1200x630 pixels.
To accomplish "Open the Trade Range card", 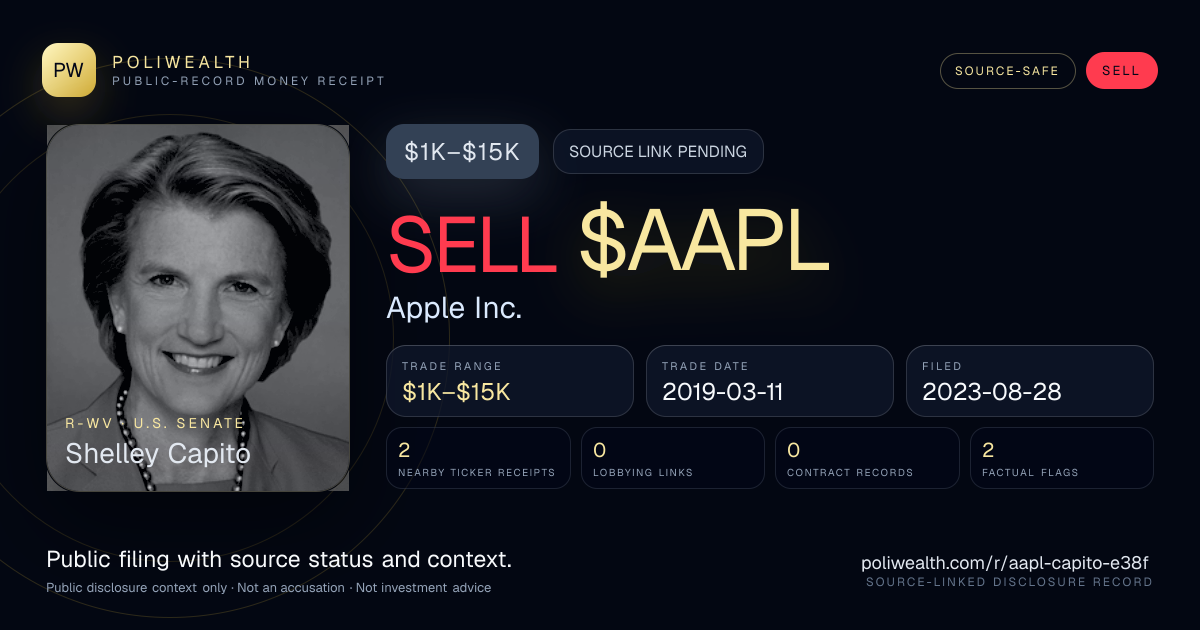I will coord(510,381).
